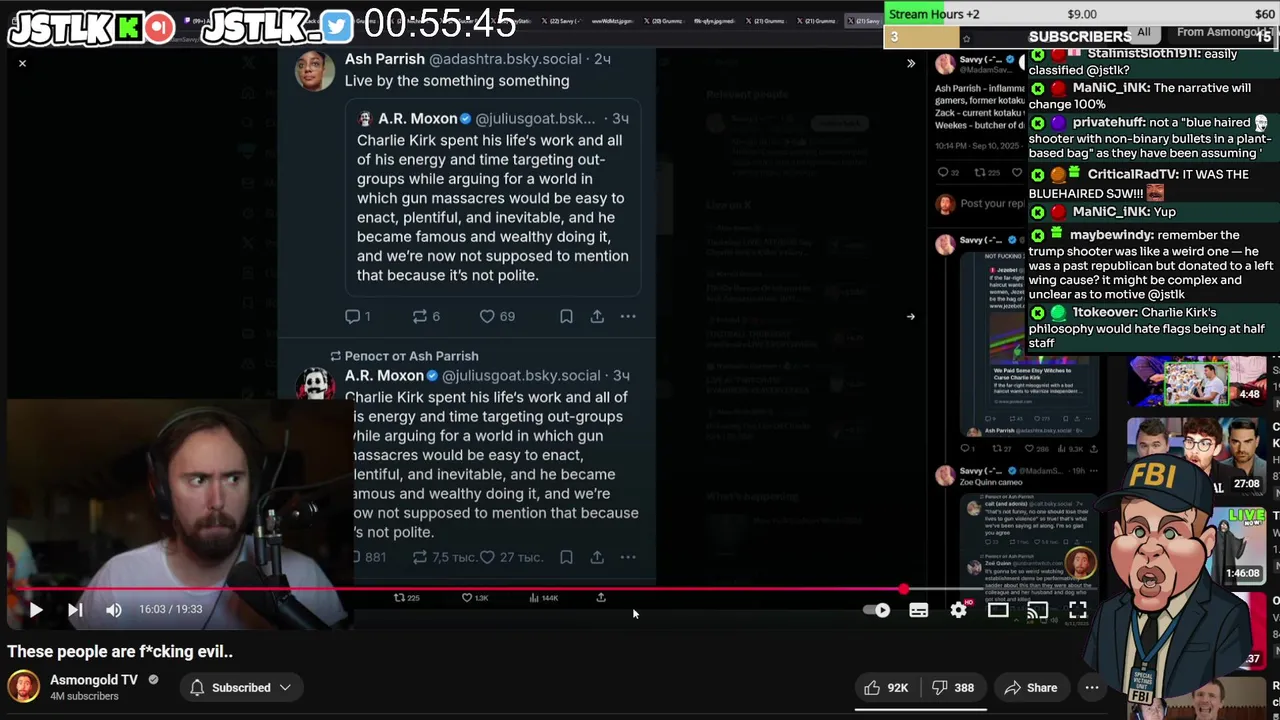Toggle subtitles/closed captions
This screenshot has width=1280, height=720.
coord(918,610)
